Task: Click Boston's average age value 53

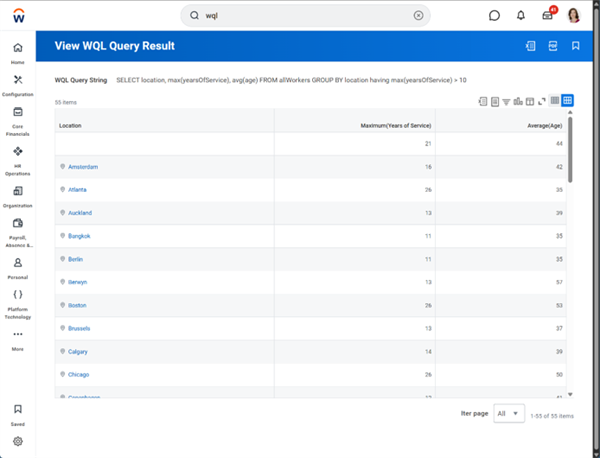Action: pos(559,305)
